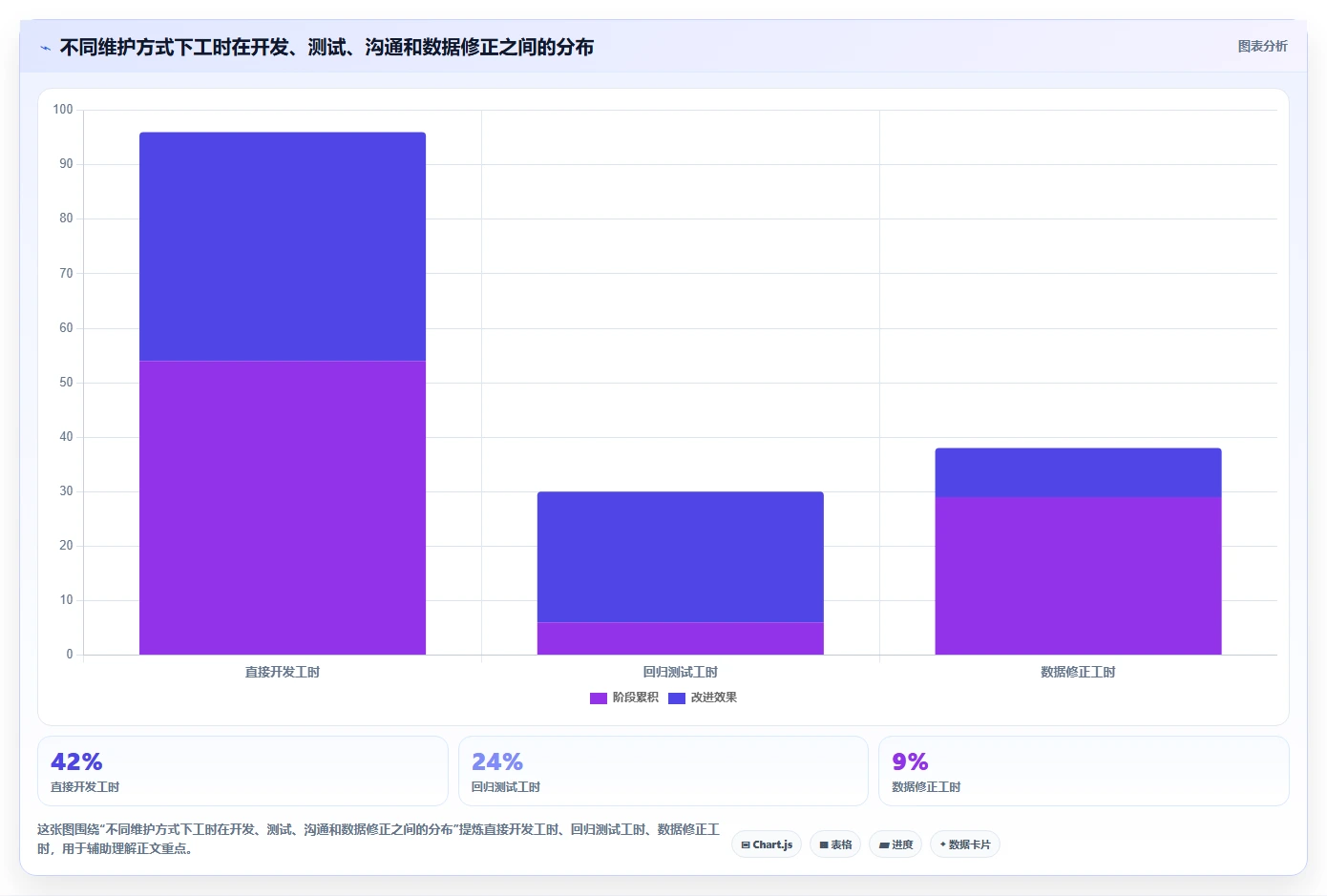1327x896 pixels.
Task: Click the 改进效果 legend label text
Action: (x=714, y=698)
